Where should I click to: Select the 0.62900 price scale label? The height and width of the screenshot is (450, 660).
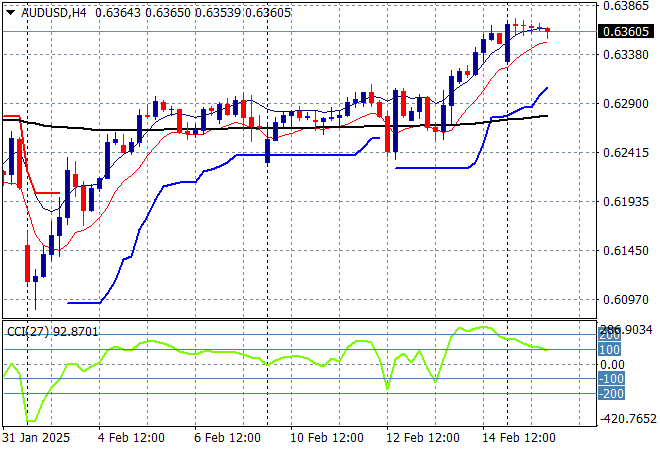(x=626, y=104)
